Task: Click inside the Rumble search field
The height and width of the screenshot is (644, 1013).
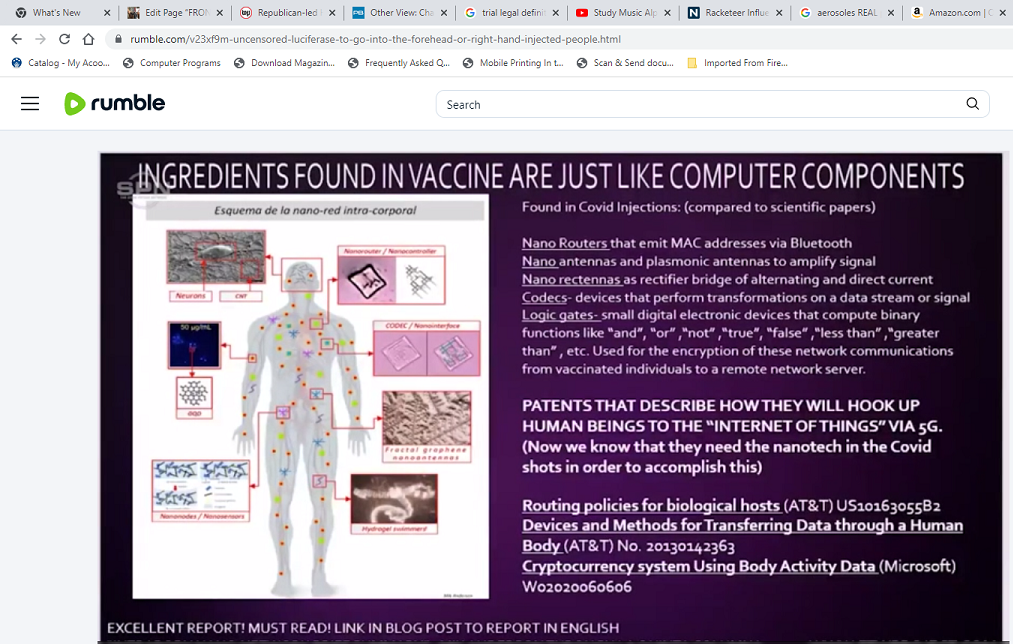Action: [x=700, y=104]
